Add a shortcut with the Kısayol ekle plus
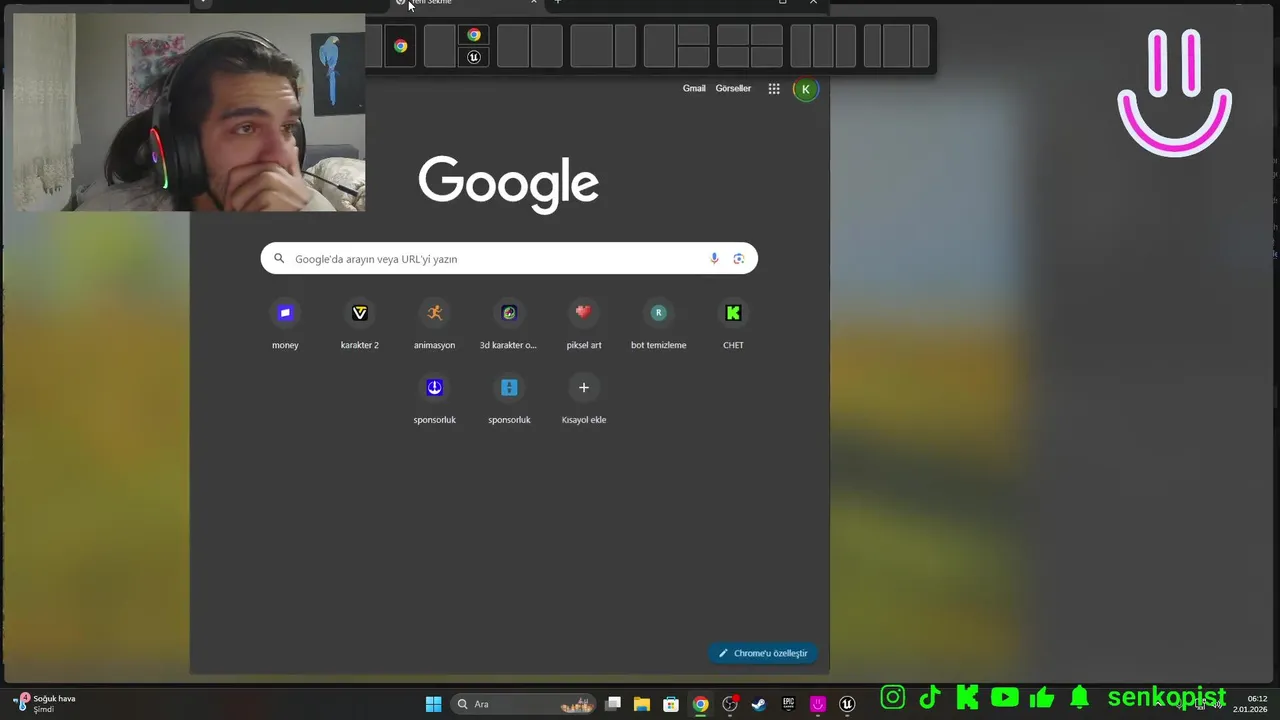The image size is (1280, 720). point(584,400)
